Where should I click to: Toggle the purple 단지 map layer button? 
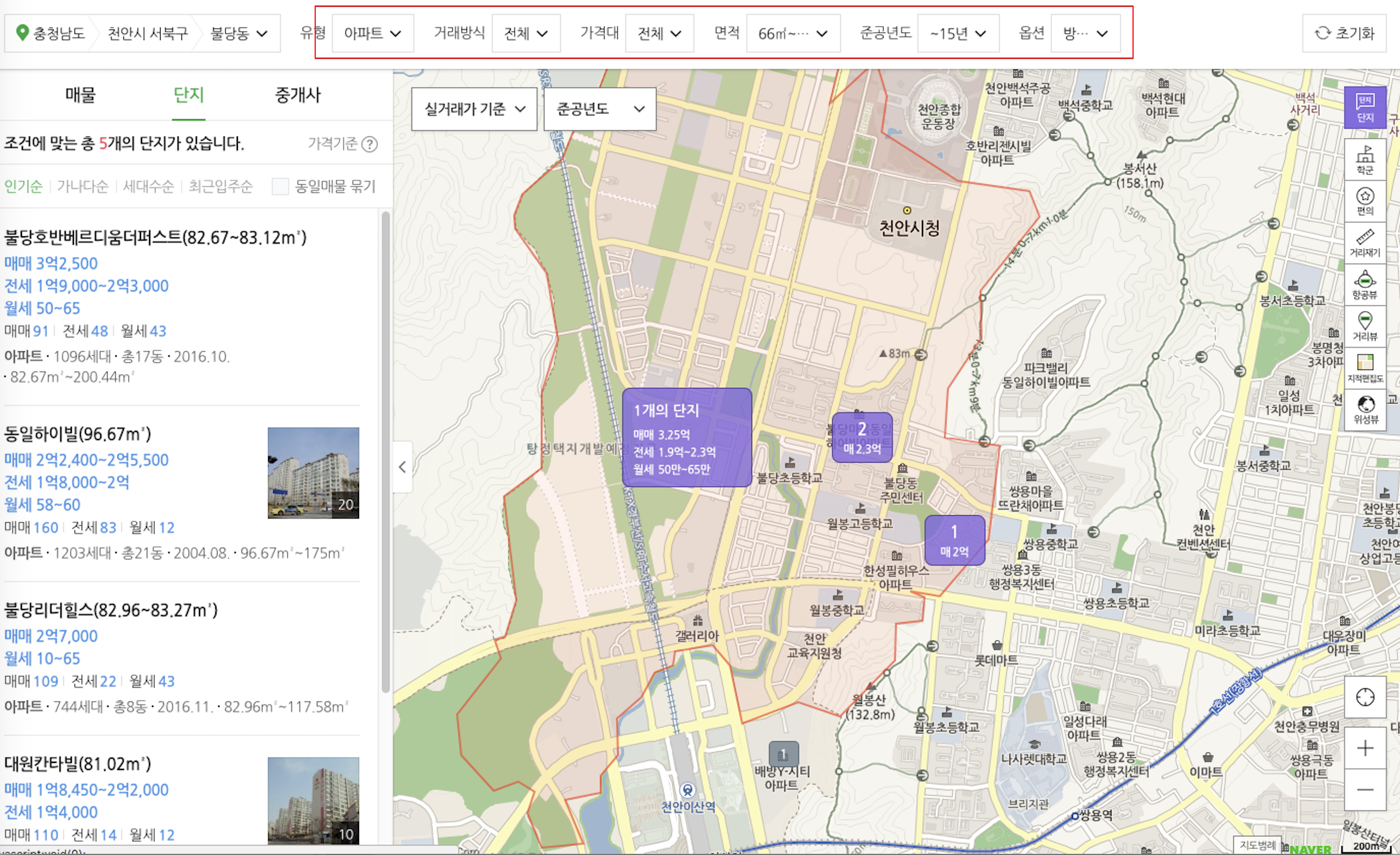(1365, 108)
